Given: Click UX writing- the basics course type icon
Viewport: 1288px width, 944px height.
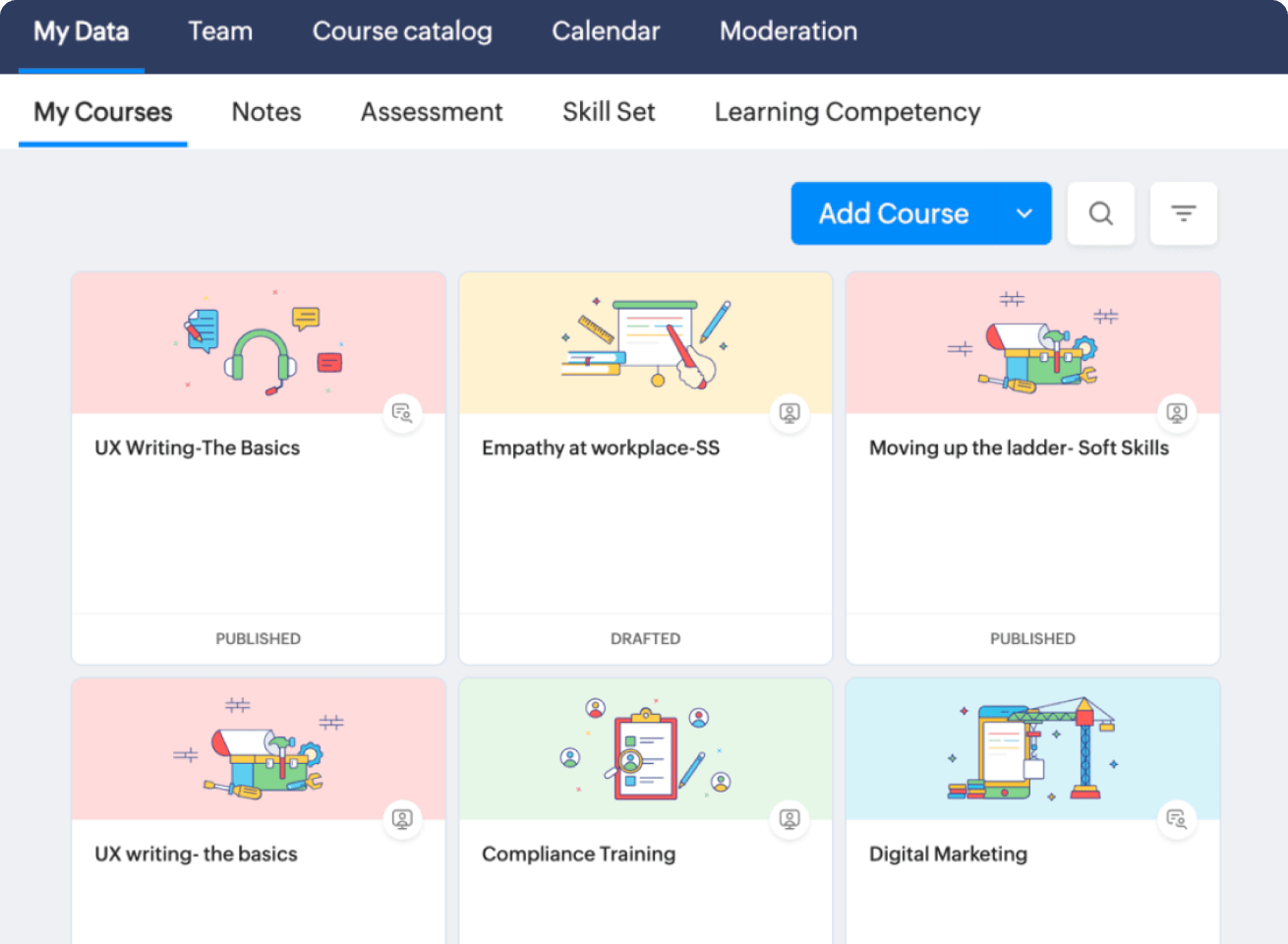Looking at the screenshot, I should coord(402,819).
